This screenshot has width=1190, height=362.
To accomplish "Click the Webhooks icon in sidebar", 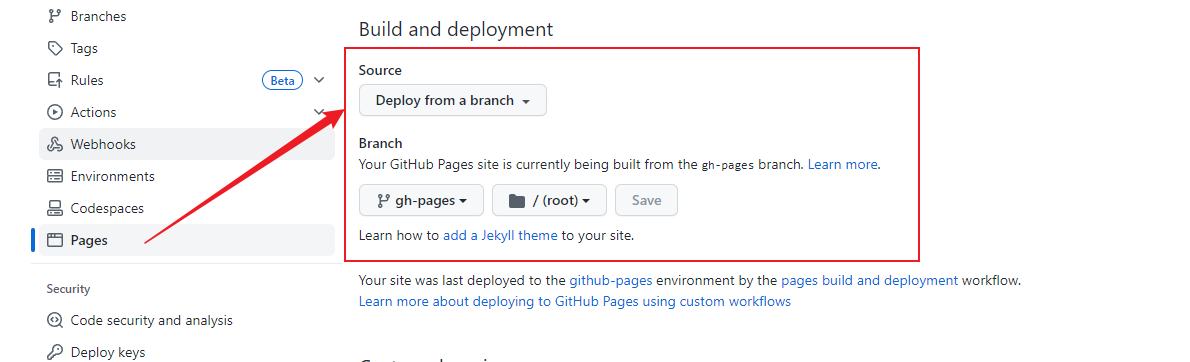I will [55, 144].
